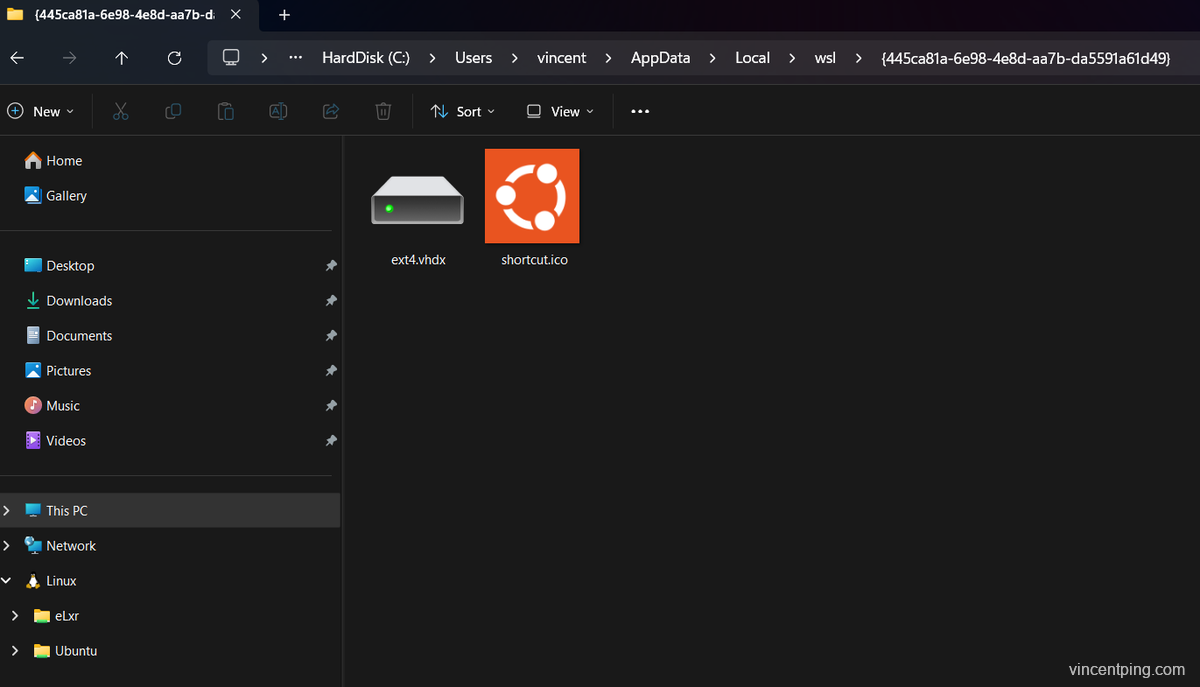The height and width of the screenshot is (687, 1200).
Task: Click the Paste clipboard icon
Action: pos(226,111)
